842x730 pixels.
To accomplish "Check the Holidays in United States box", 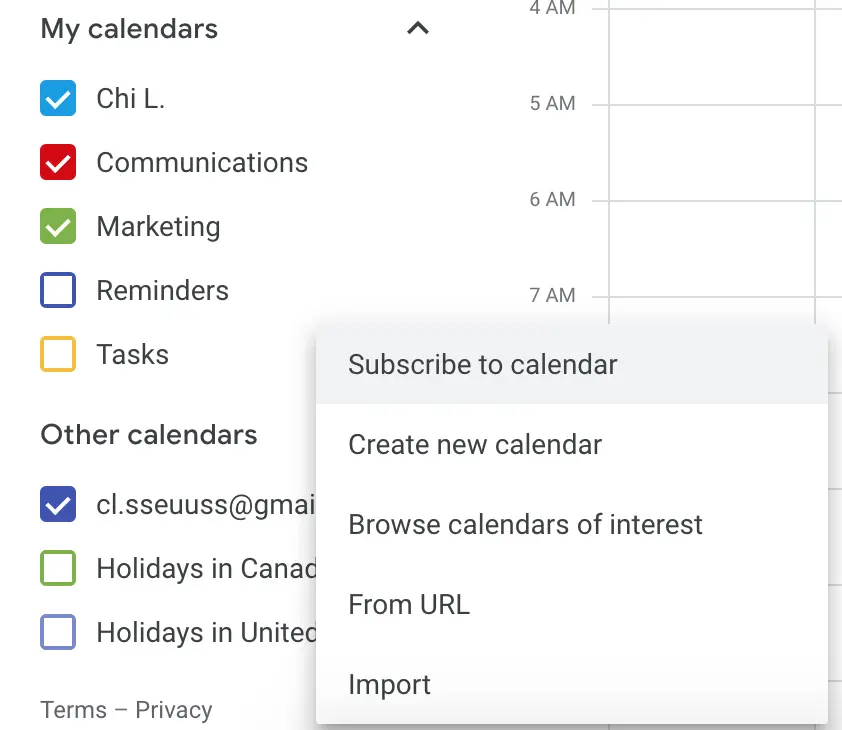I will click(58, 633).
